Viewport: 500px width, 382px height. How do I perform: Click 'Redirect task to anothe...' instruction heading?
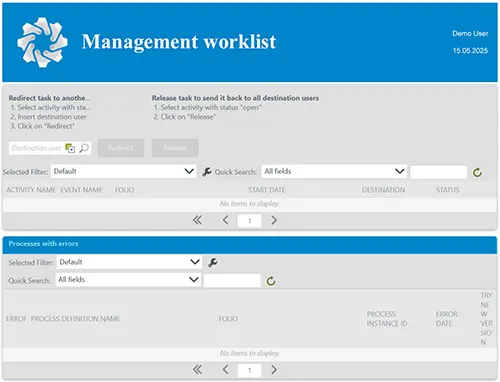(x=49, y=98)
